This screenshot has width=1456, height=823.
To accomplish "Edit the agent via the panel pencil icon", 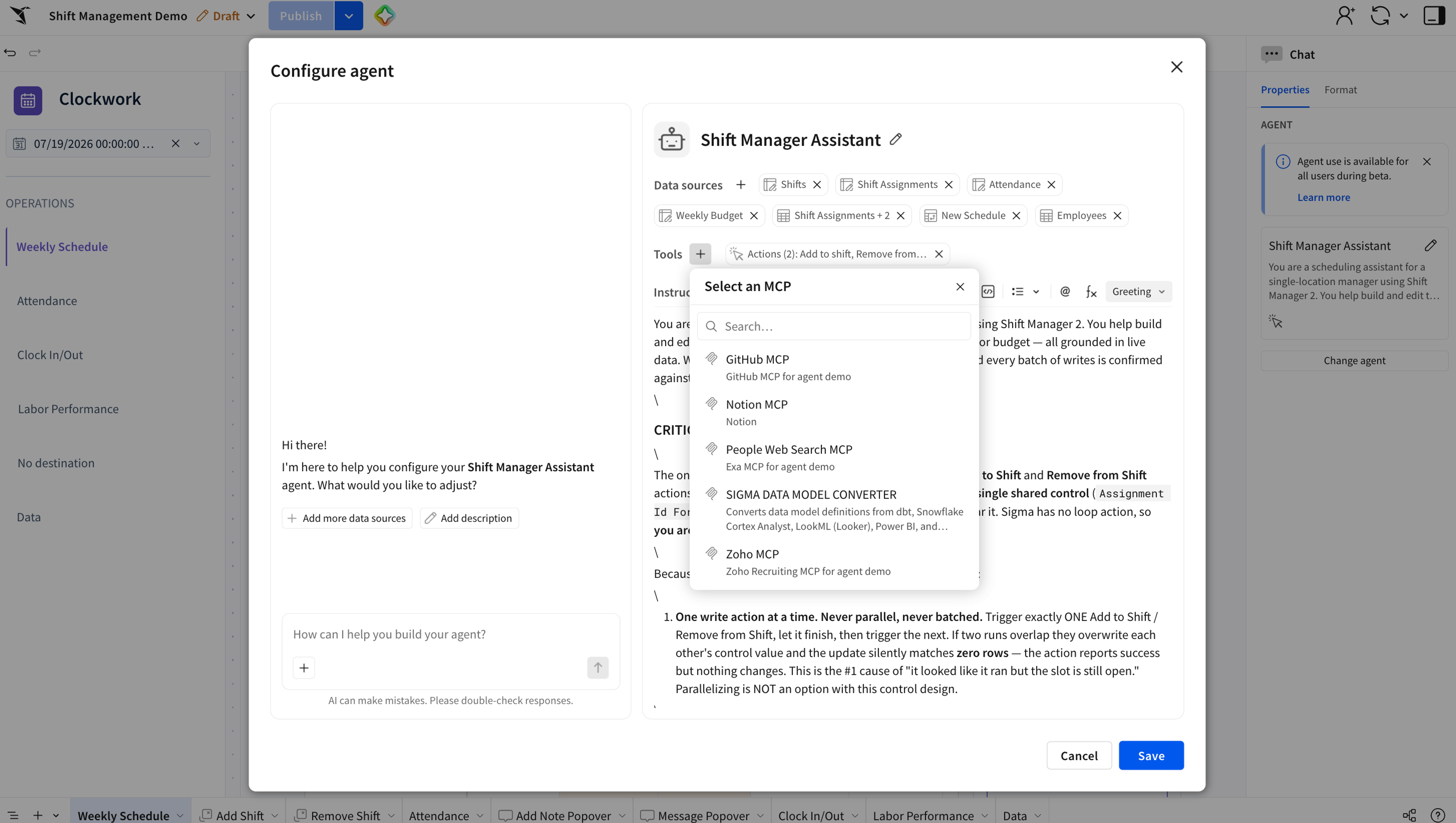I will click(x=1430, y=245).
